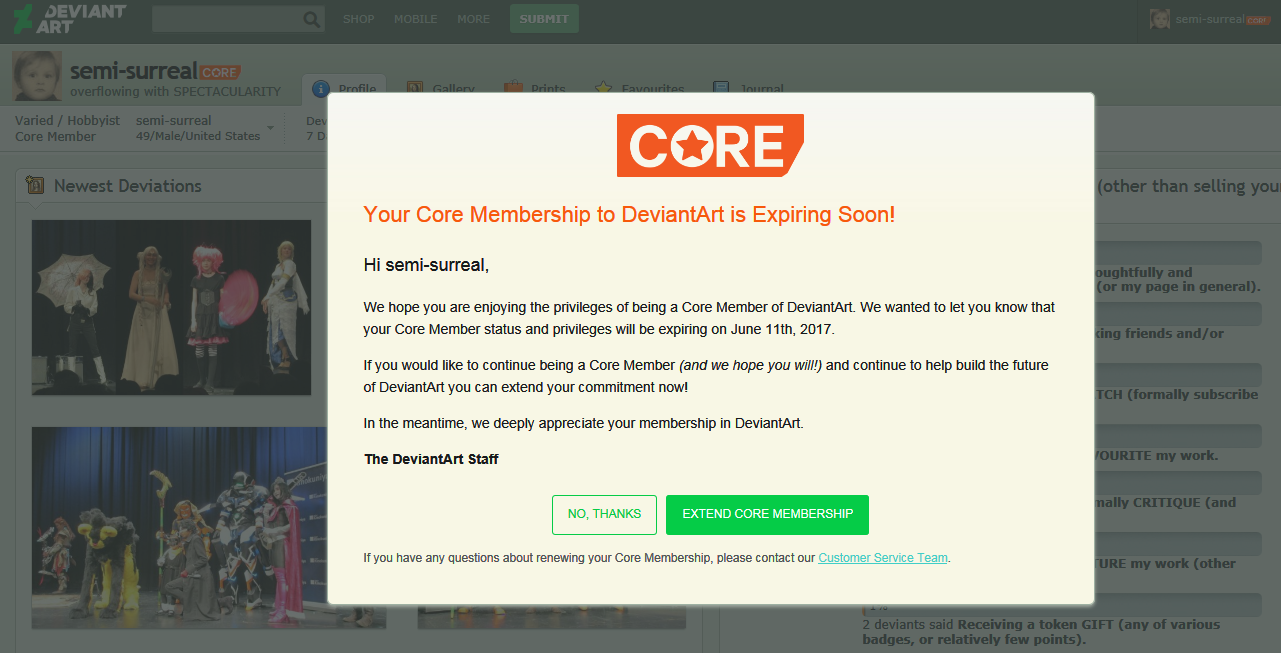Click the CORE logo in the dialog
The width and height of the screenshot is (1281, 653).
coord(710,146)
